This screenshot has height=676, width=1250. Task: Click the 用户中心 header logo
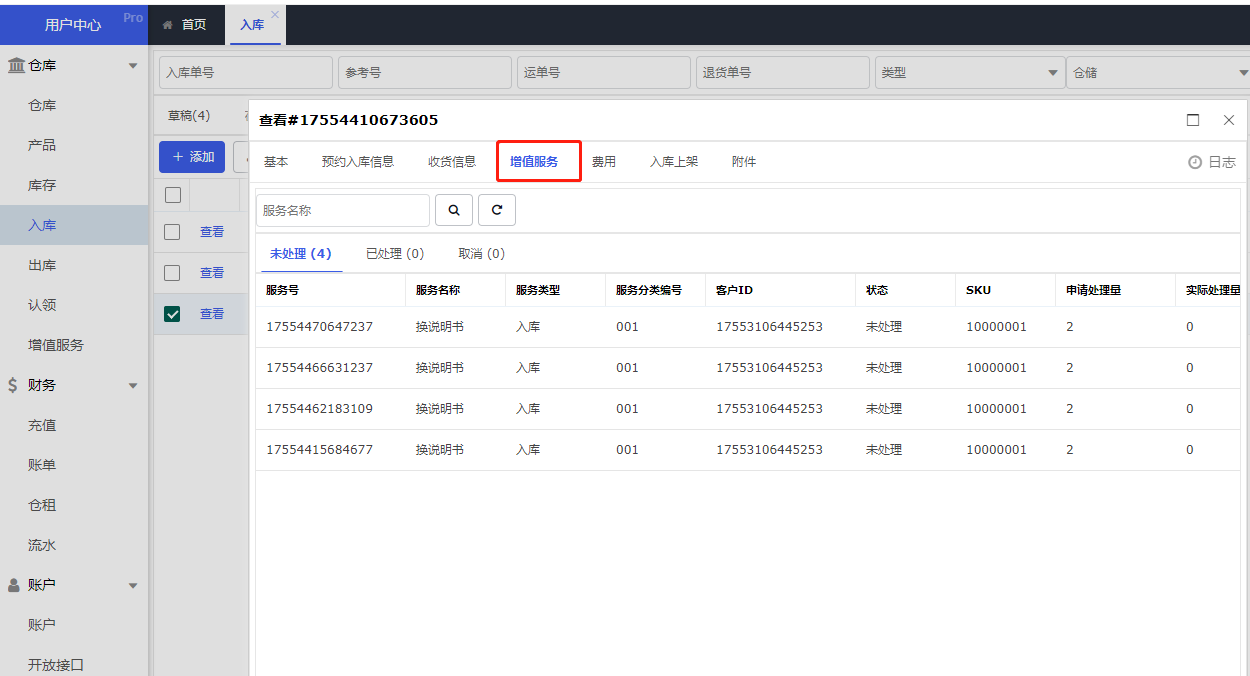pyautogui.click(x=73, y=25)
